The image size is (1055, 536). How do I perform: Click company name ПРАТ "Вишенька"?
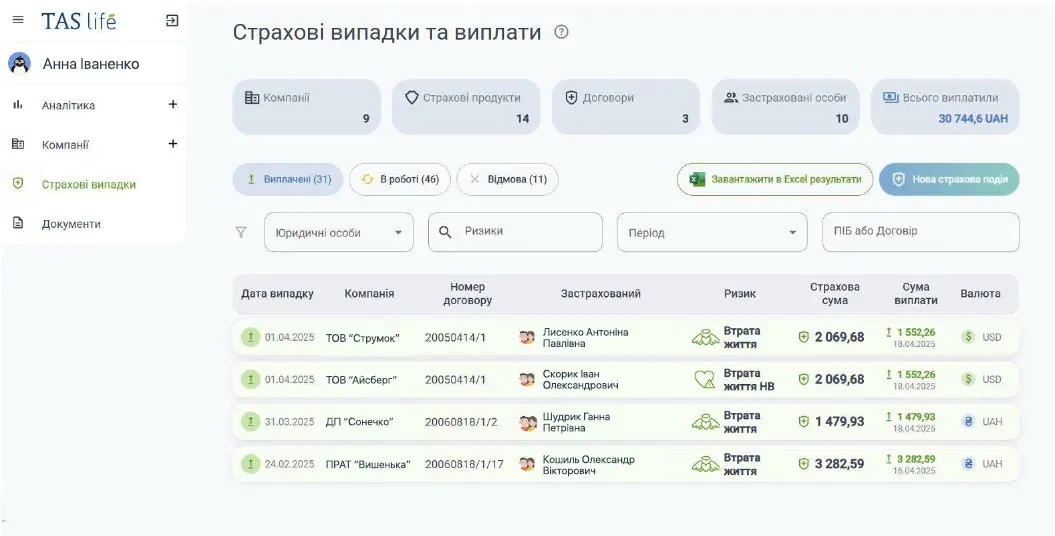[x=368, y=464]
